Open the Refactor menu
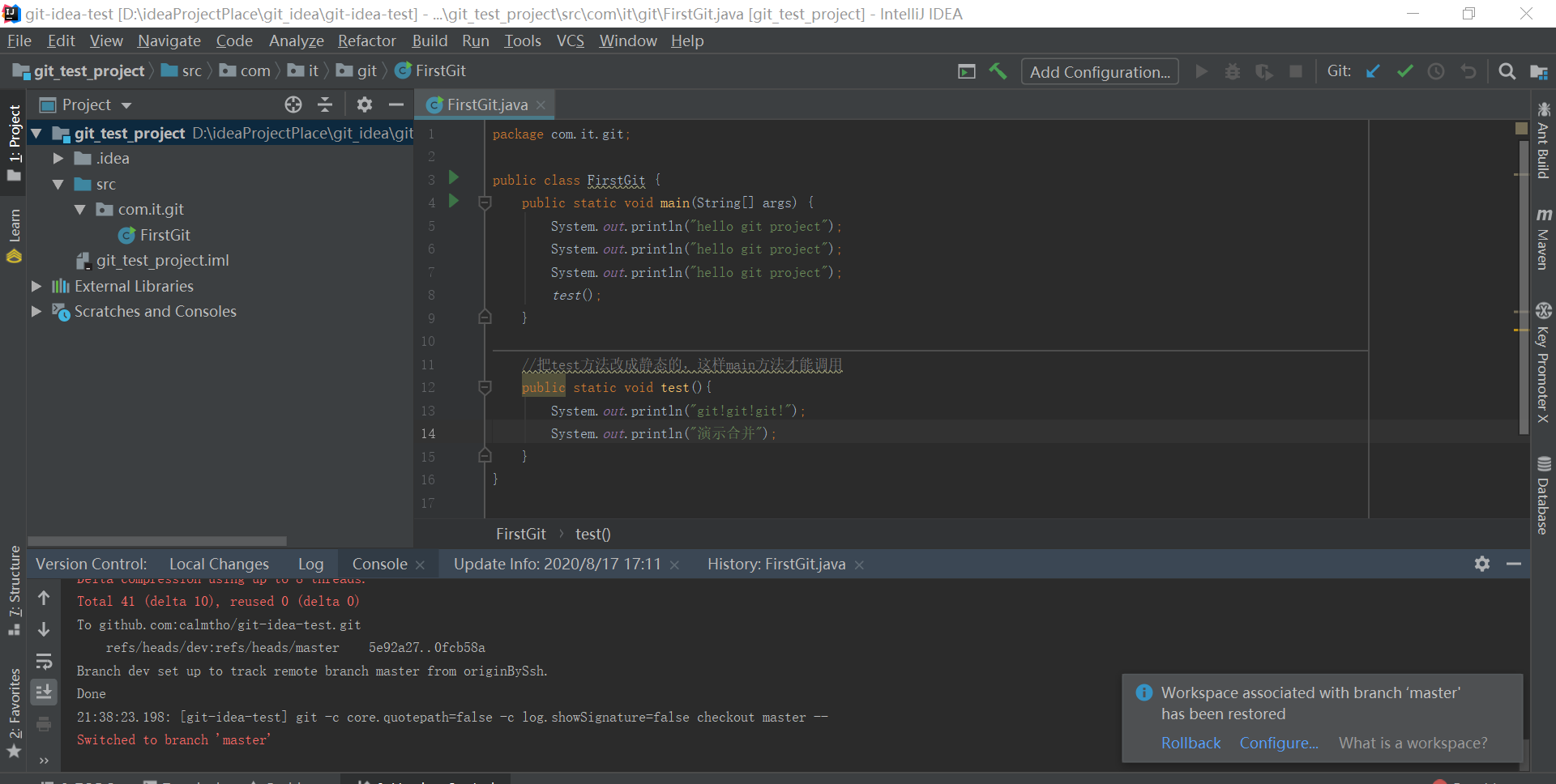Screen dimensions: 1556x784 [x=366, y=40]
